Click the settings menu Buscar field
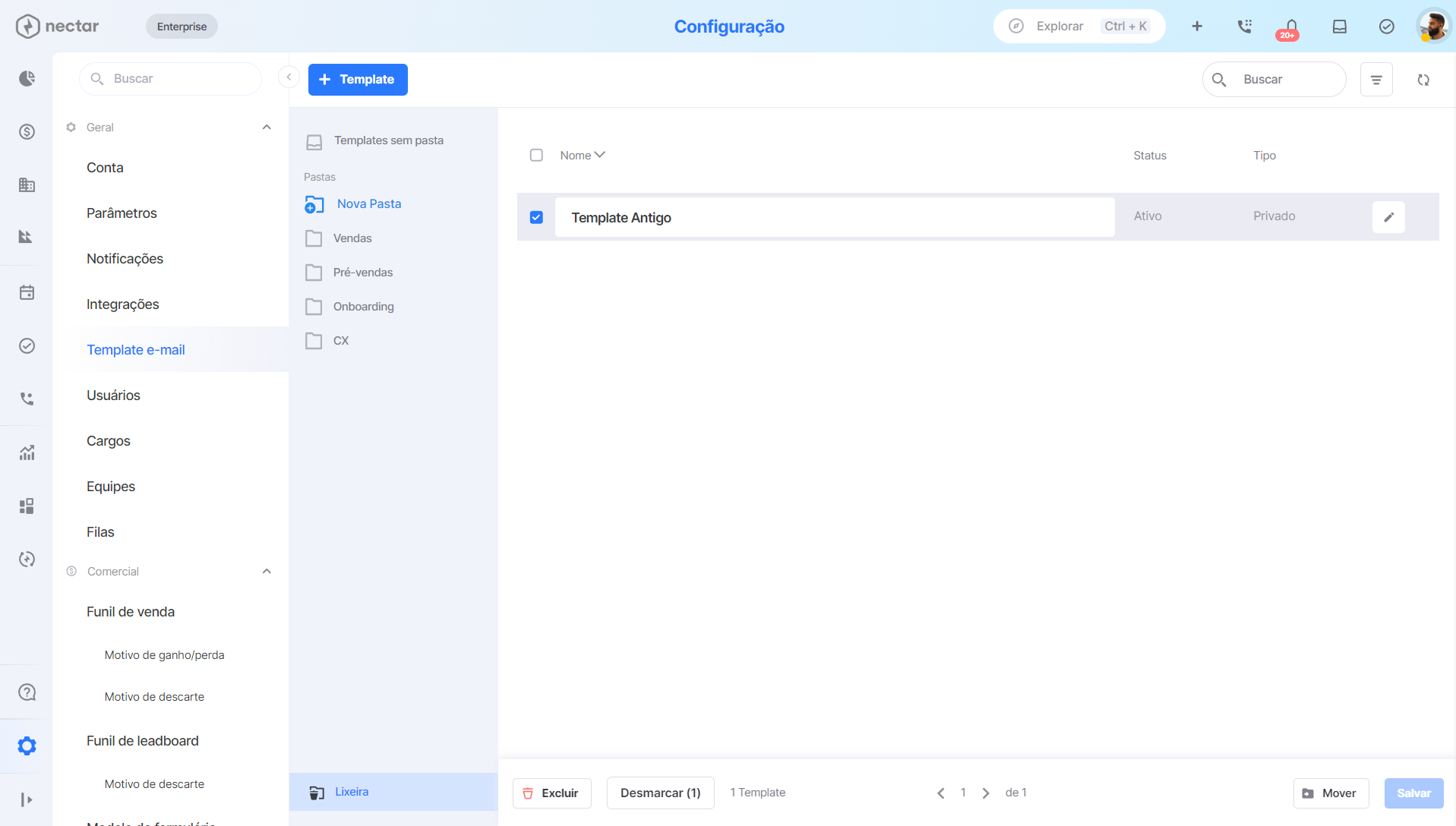 [x=170, y=79]
